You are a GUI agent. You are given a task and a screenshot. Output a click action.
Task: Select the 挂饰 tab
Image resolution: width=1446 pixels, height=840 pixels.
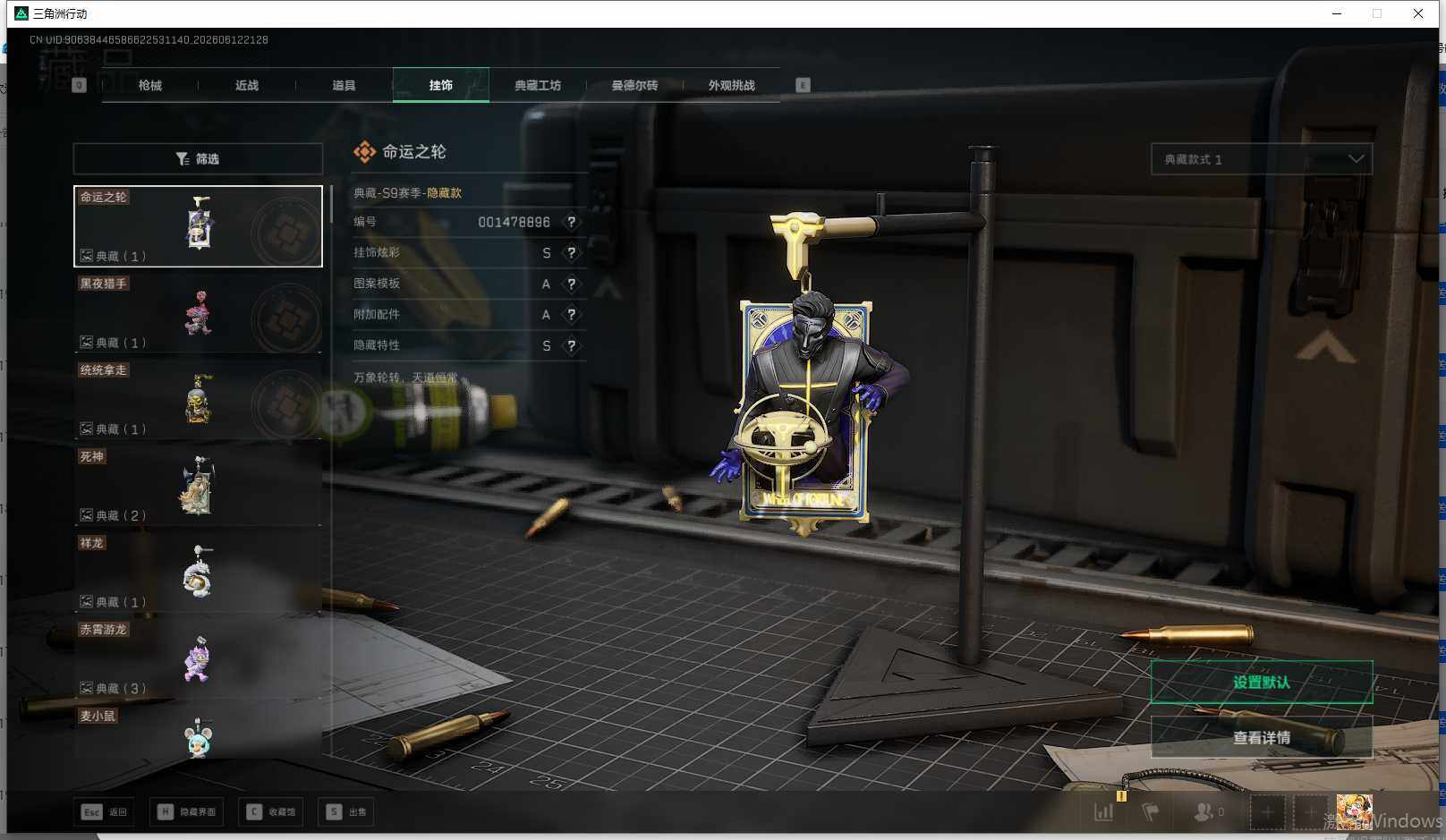point(441,85)
